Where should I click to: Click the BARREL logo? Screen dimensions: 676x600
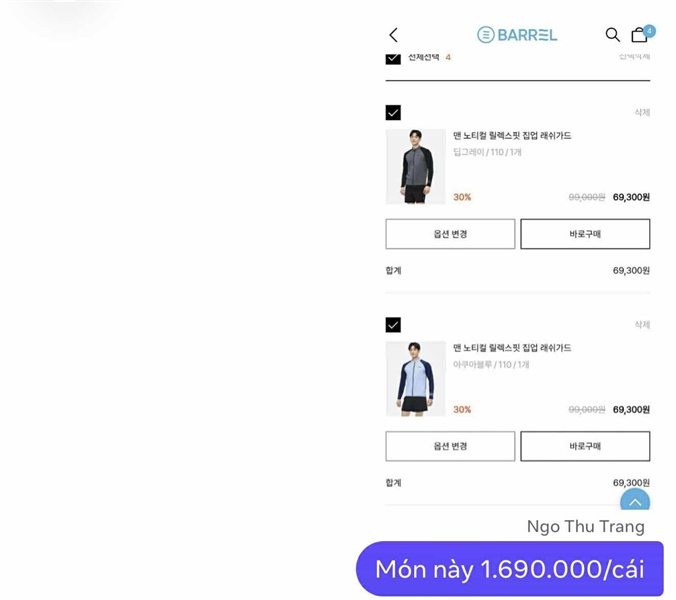click(517, 35)
